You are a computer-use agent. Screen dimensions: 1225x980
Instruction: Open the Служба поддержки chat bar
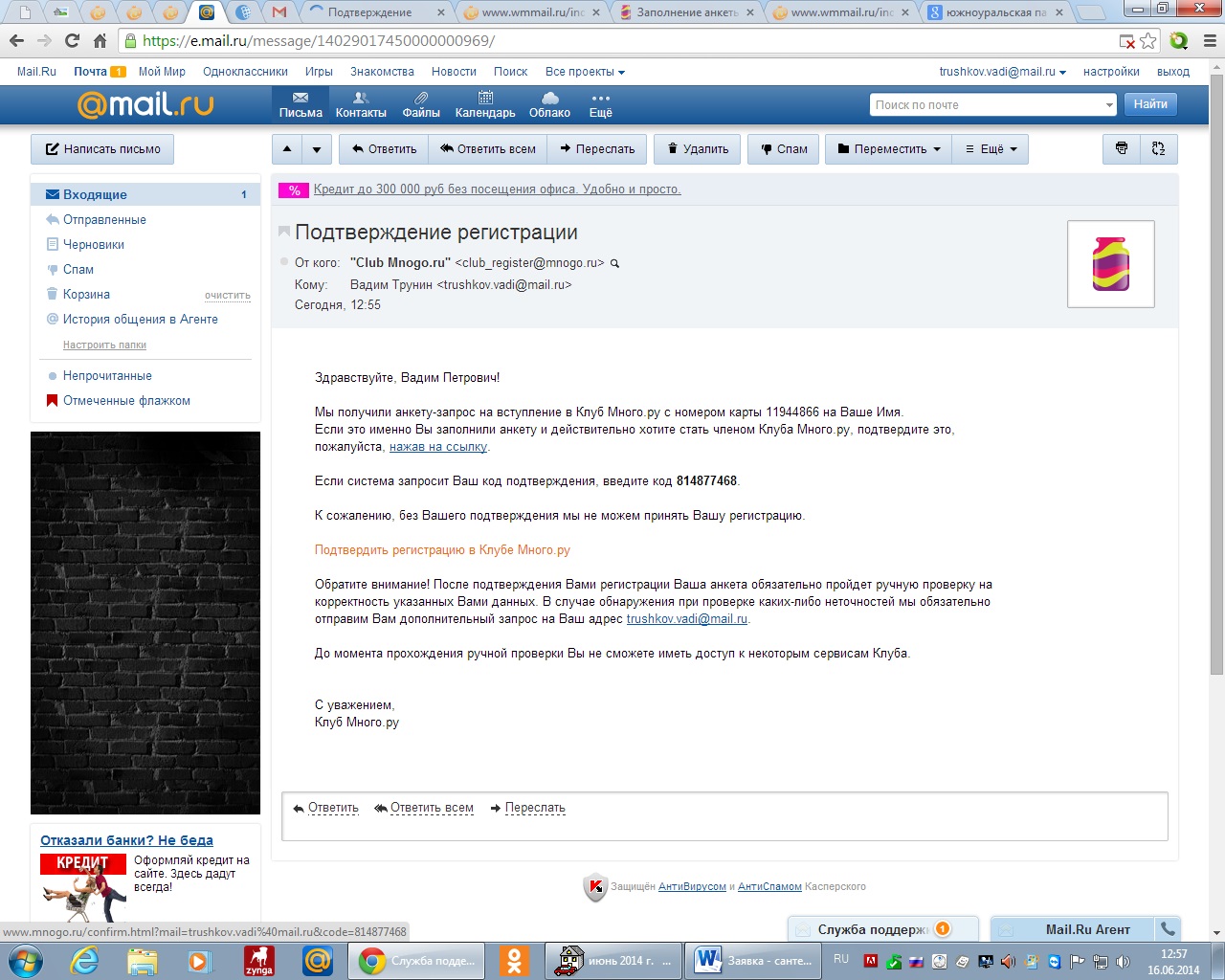point(882,929)
